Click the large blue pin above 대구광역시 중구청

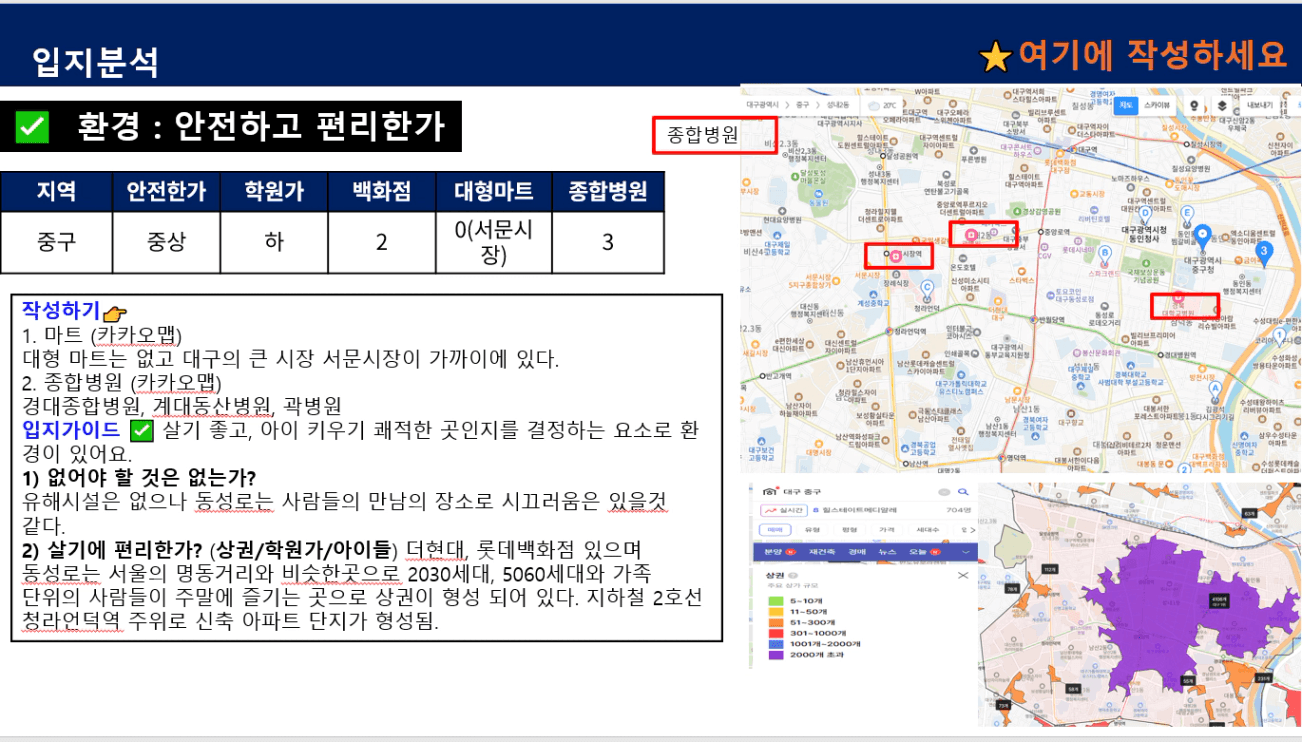[1203, 236]
